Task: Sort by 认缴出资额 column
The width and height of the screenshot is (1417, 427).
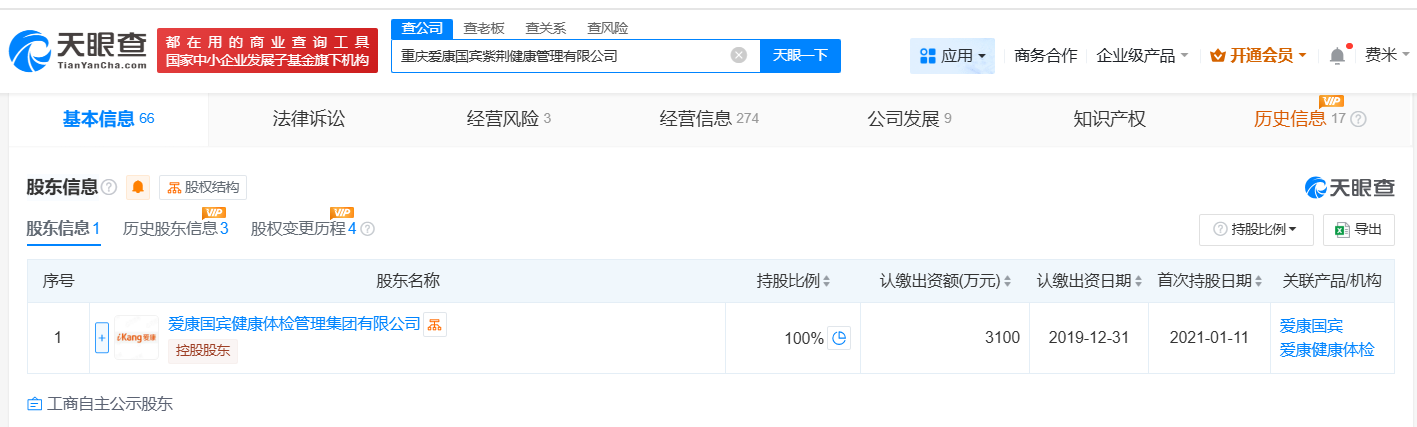Action: [x=946, y=281]
